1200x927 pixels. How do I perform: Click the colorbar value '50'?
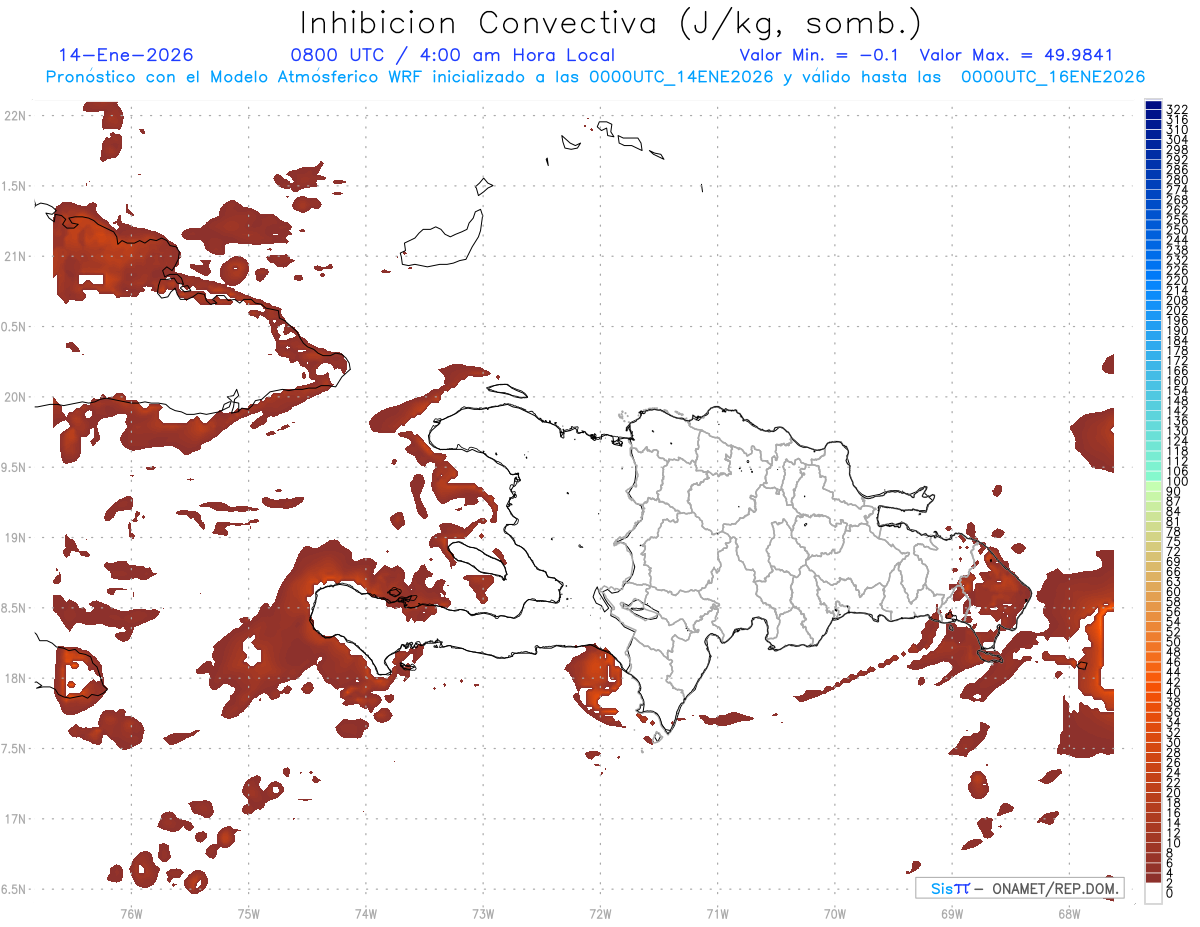coord(1174,642)
